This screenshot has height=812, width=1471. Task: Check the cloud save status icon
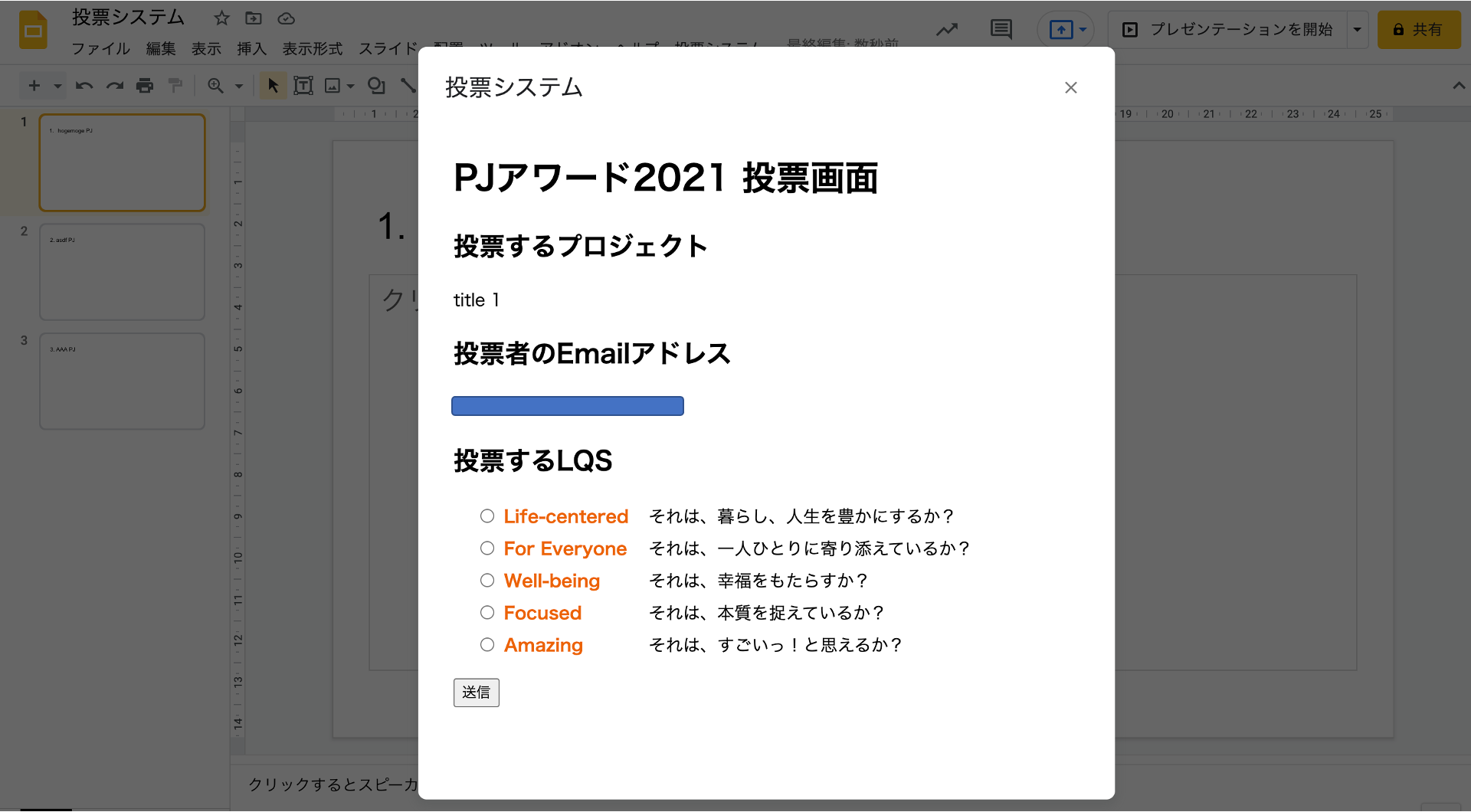286,18
